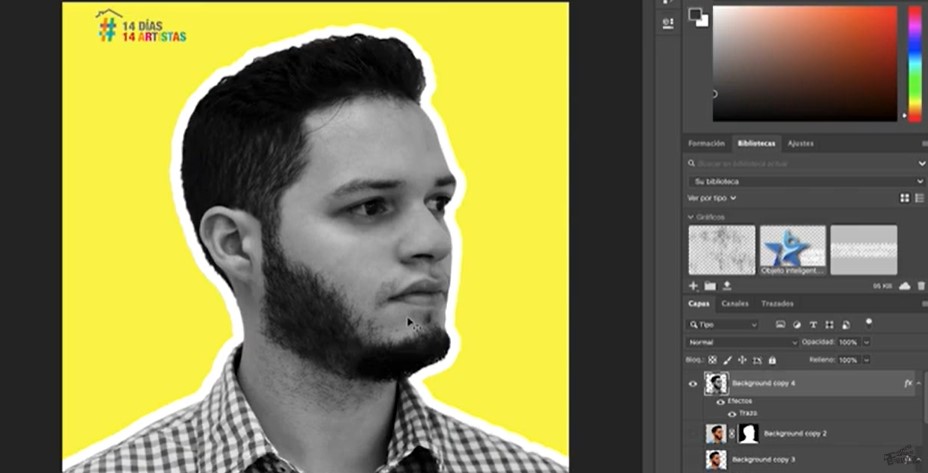Click the shape layer filter icon
This screenshot has height=473, width=928.
coord(829,324)
